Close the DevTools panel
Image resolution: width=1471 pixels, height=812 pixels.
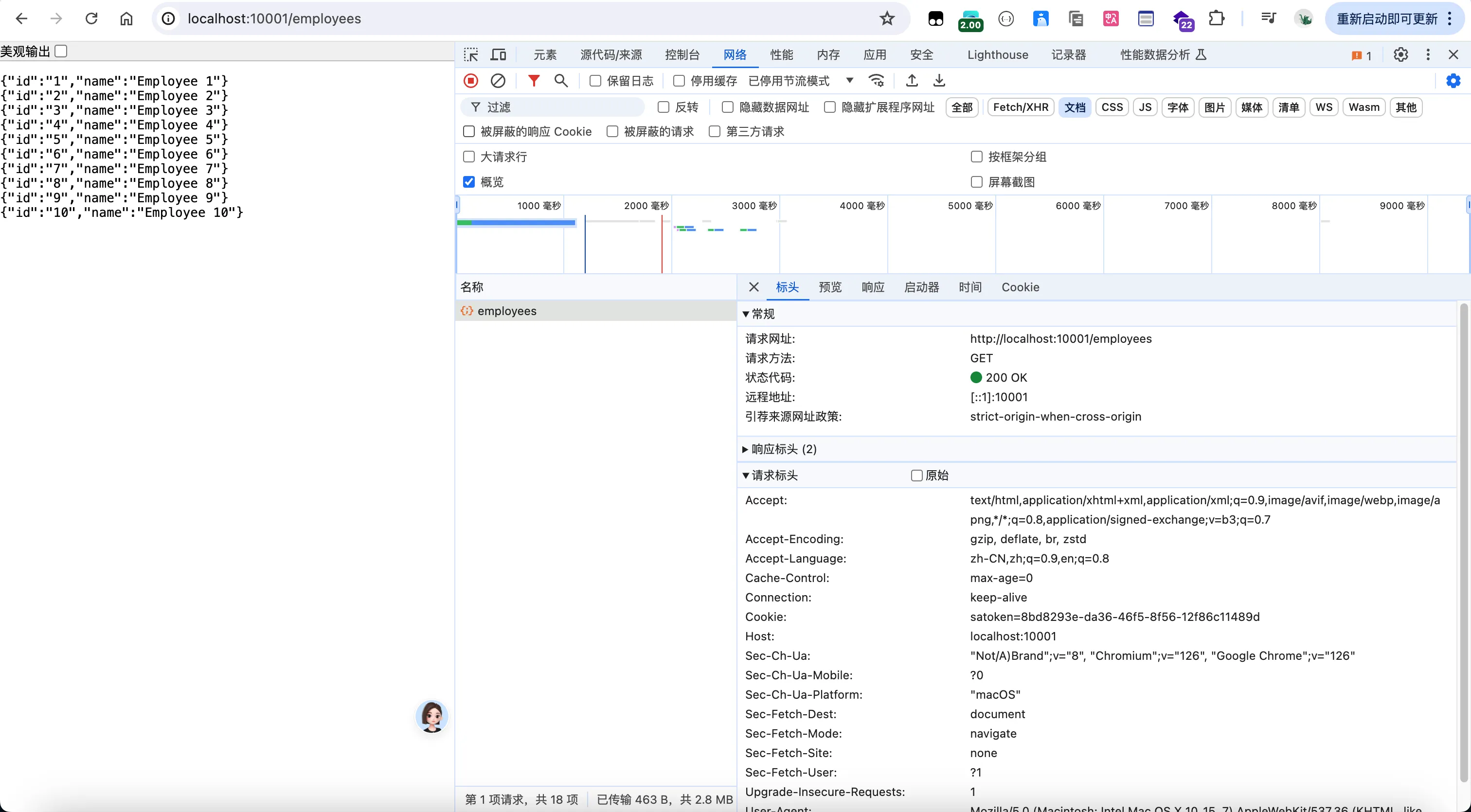(x=1454, y=55)
